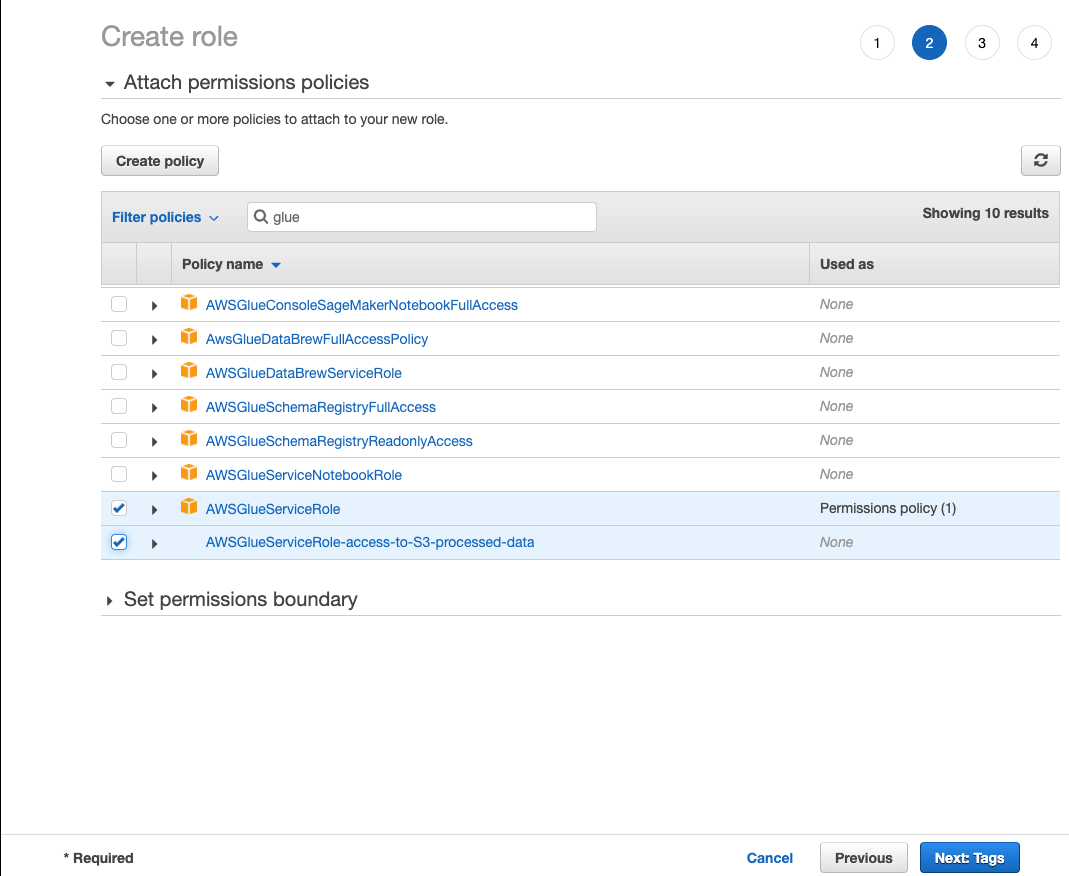Enable the AWSGlueServiceNotebookRole checkbox
Screen dimensions: 1069x876
[x=119, y=474]
